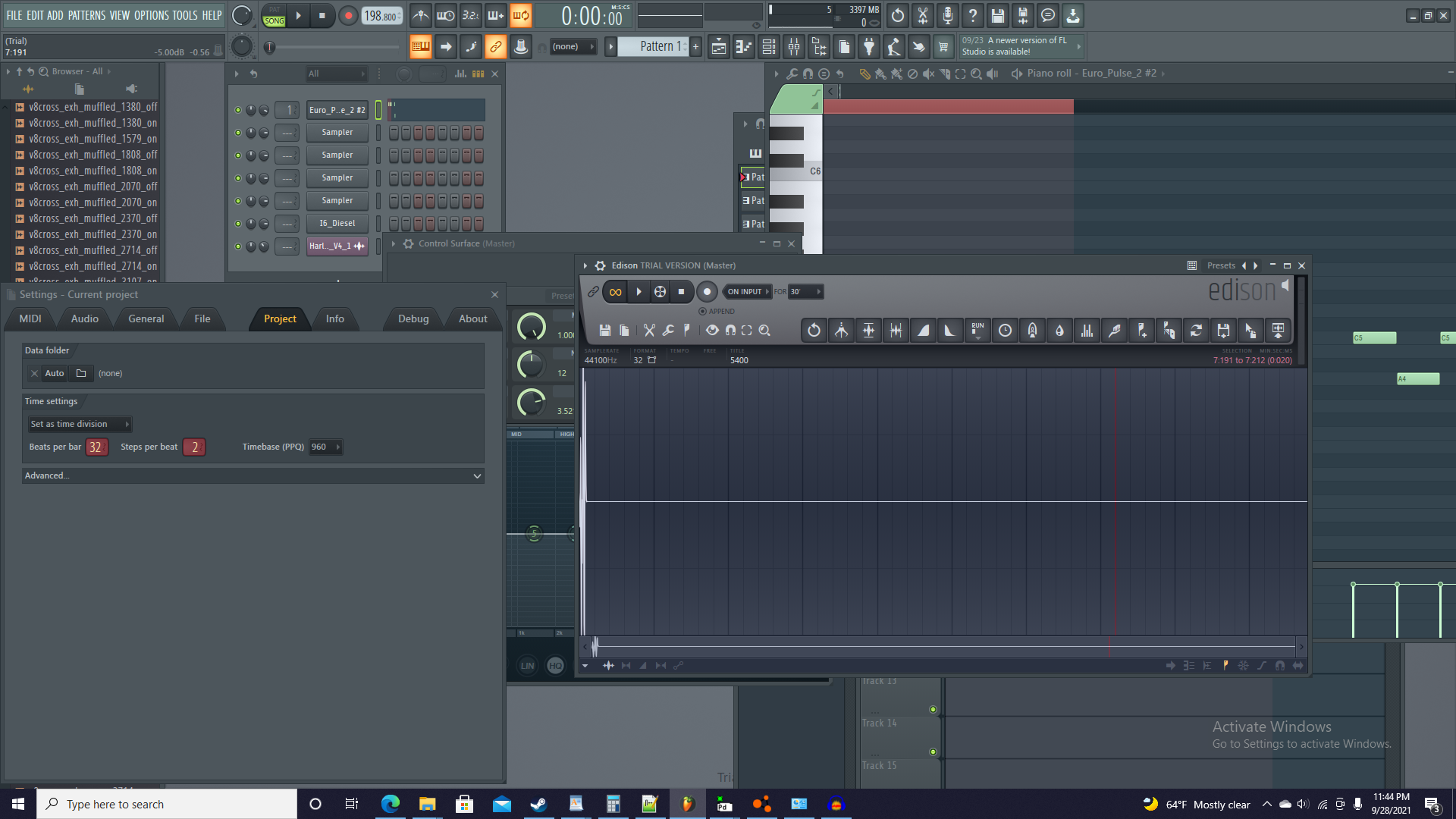Open Edison Presets menu
This screenshot has width=1456, height=819.
click(1220, 265)
